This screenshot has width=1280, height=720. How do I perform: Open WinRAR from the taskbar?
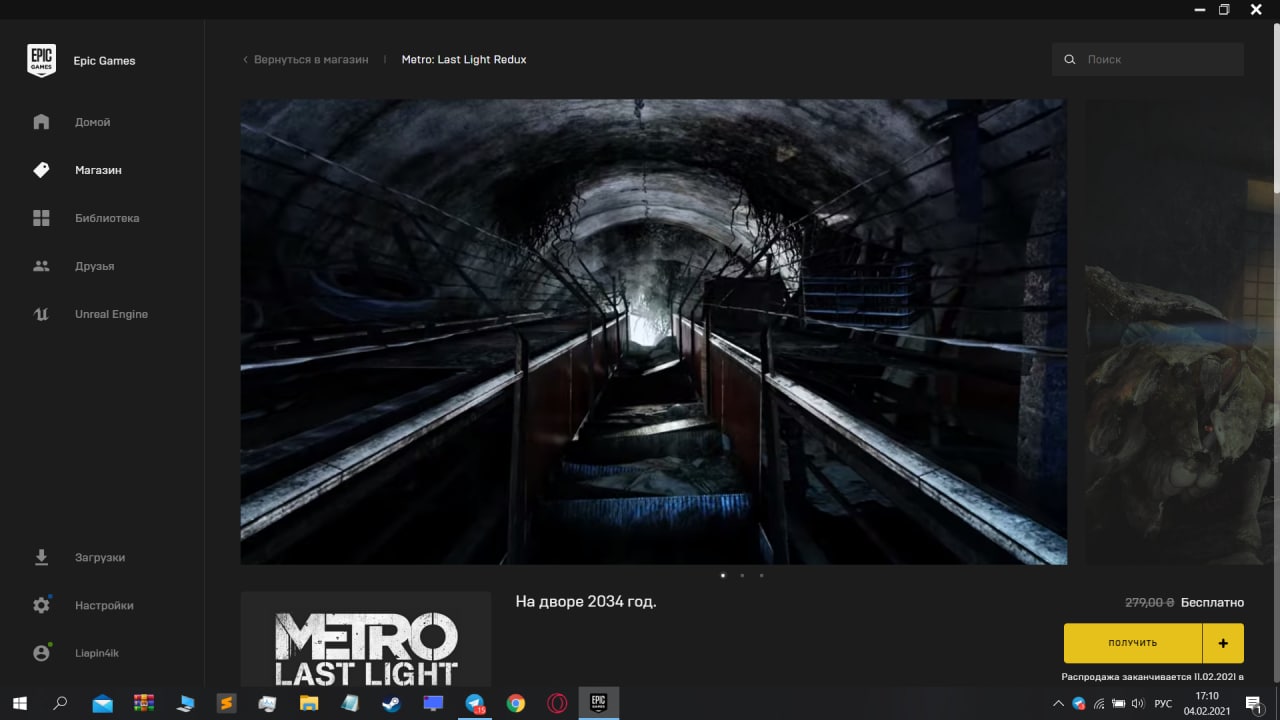pos(144,703)
